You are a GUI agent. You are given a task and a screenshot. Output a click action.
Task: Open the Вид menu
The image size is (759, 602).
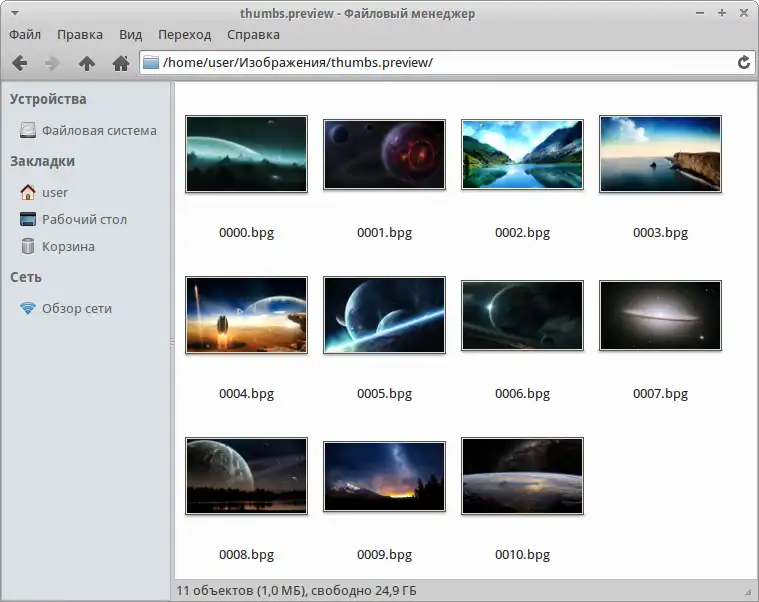pos(131,35)
